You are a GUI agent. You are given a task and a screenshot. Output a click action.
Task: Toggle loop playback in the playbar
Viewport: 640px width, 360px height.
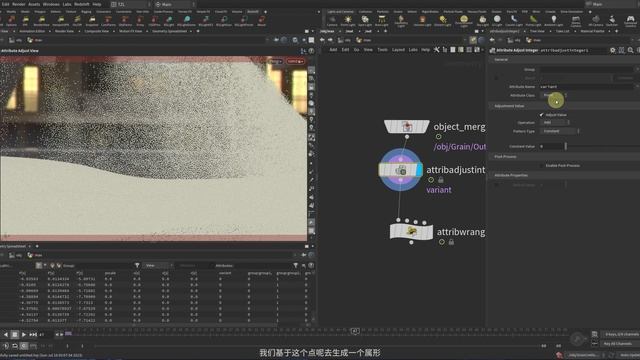pyautogui.click(x=15, y=346)
